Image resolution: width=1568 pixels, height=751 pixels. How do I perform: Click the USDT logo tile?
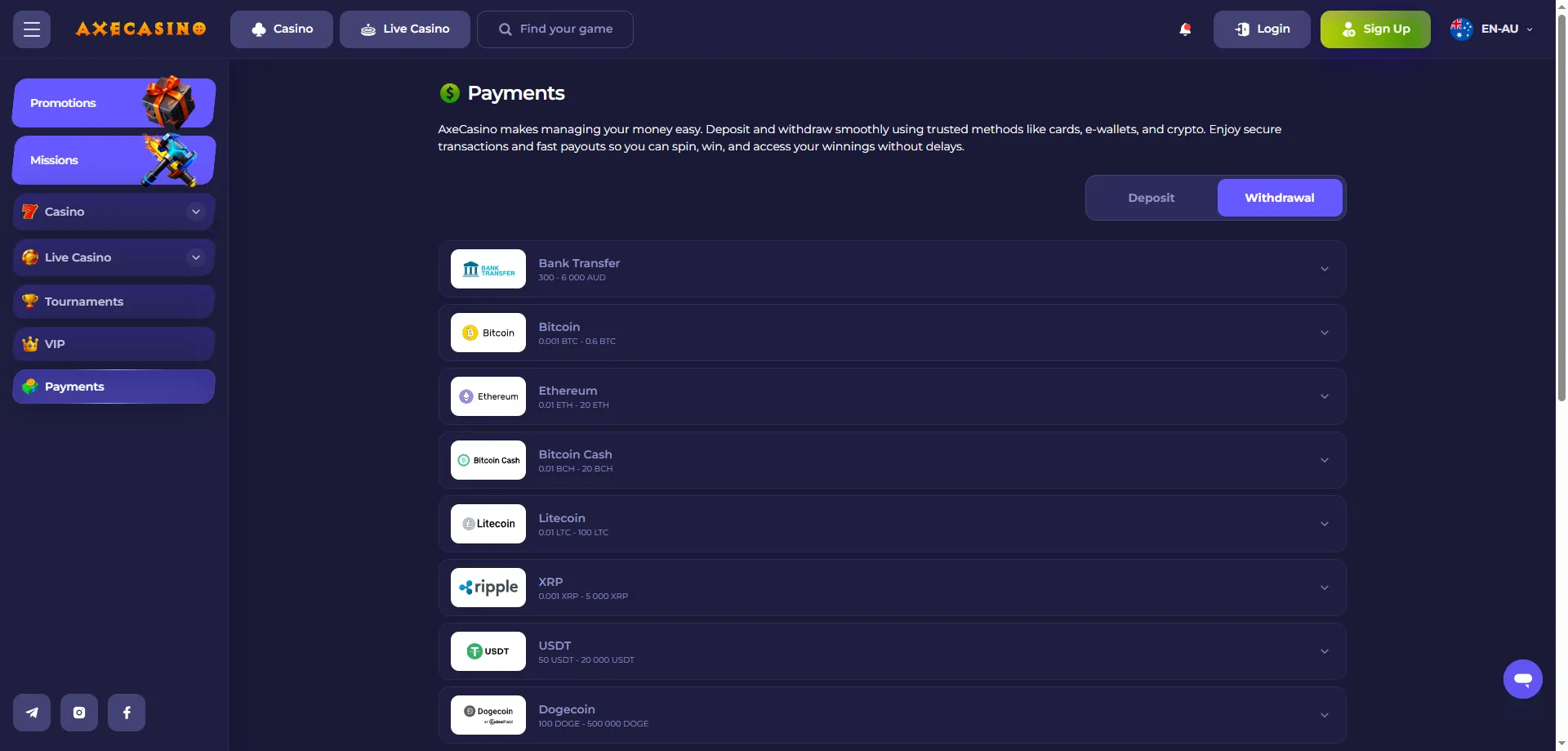(x=488, y=651)
